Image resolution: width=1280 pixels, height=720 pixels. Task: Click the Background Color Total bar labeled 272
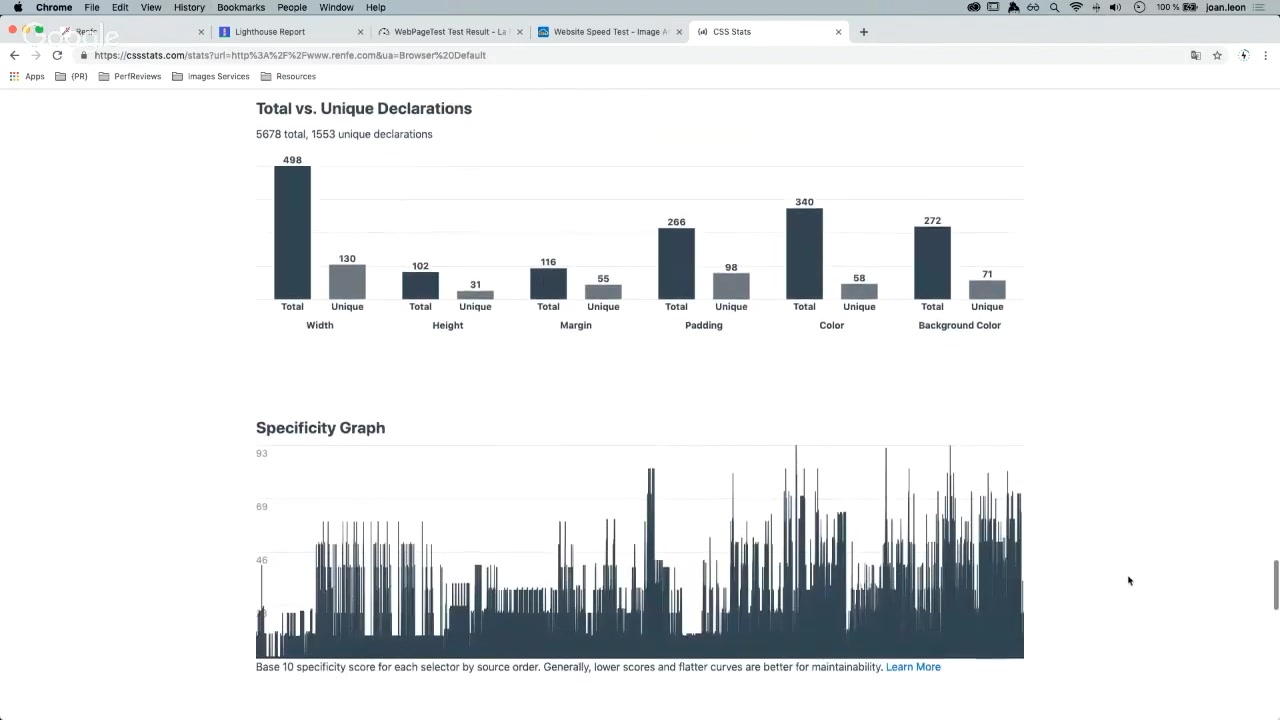(x=932, y=263)
